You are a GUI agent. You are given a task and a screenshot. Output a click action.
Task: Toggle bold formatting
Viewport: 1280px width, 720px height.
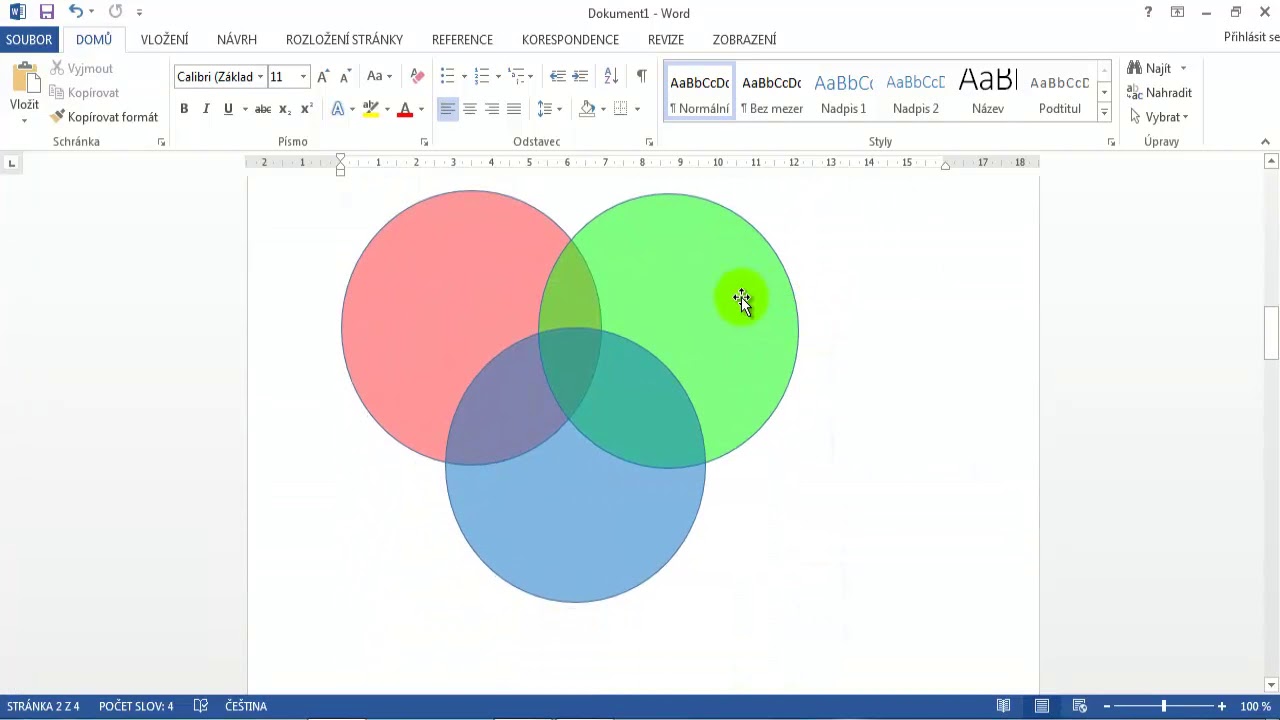click(184, 109)
